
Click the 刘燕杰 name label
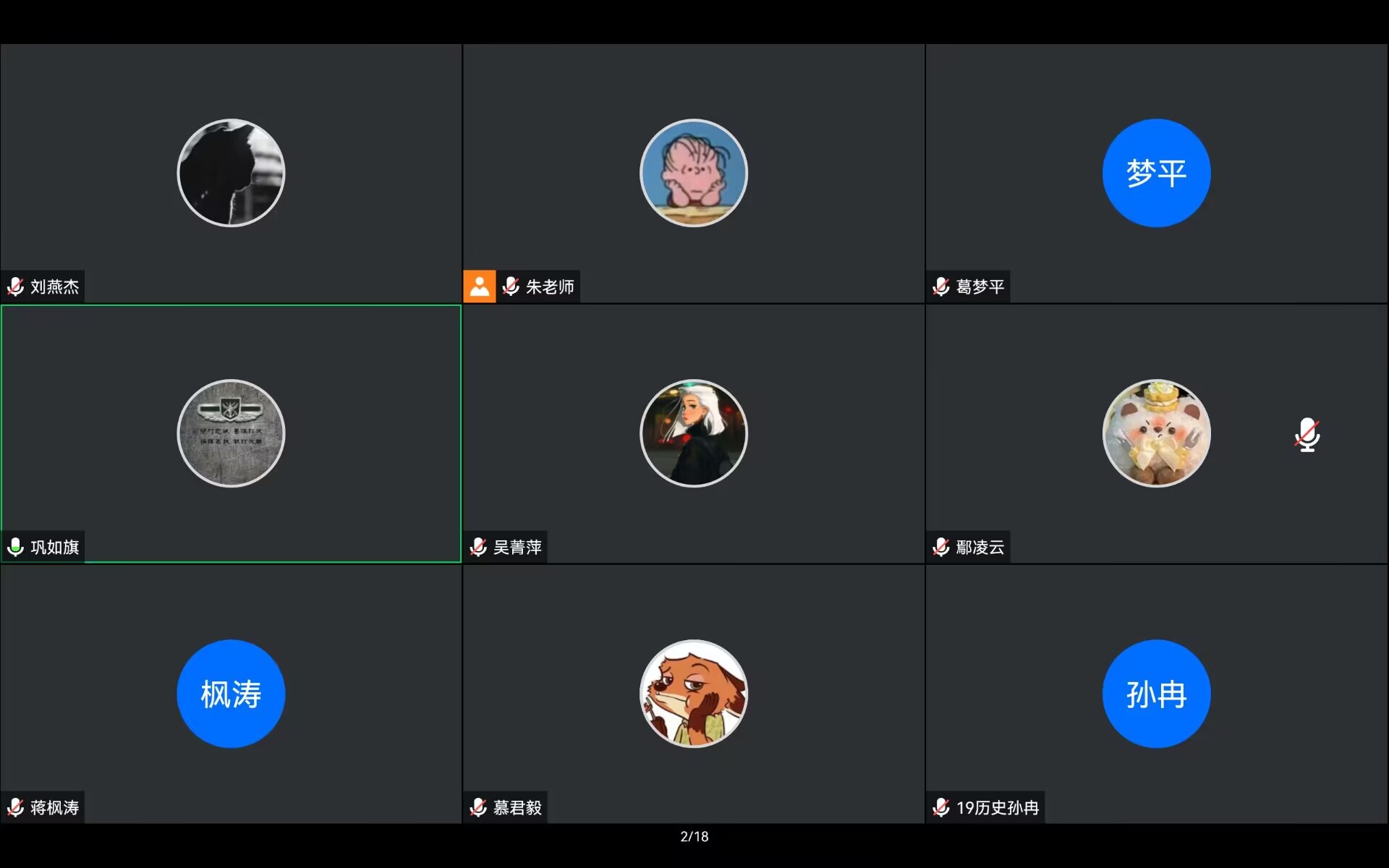tap(55, 287)
